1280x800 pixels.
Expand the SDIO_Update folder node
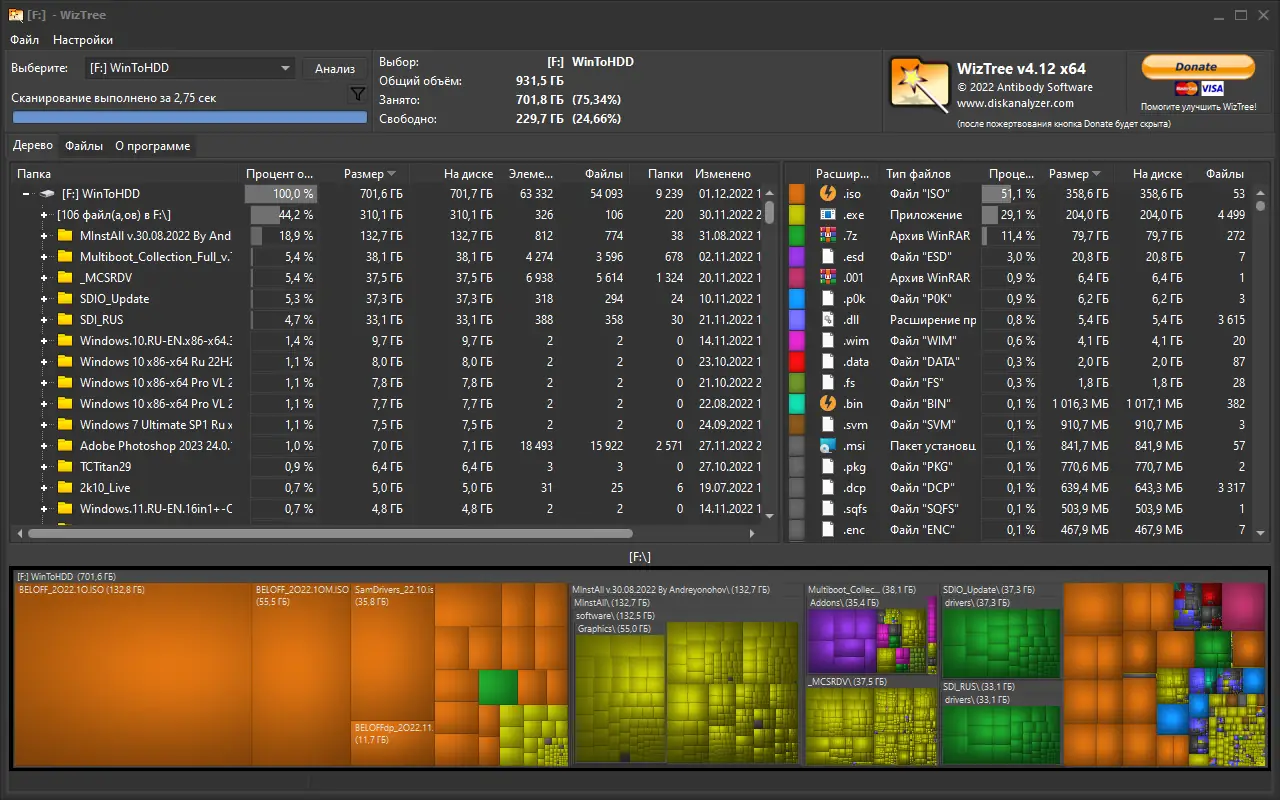pyautogui.click(x=44, y=299)
